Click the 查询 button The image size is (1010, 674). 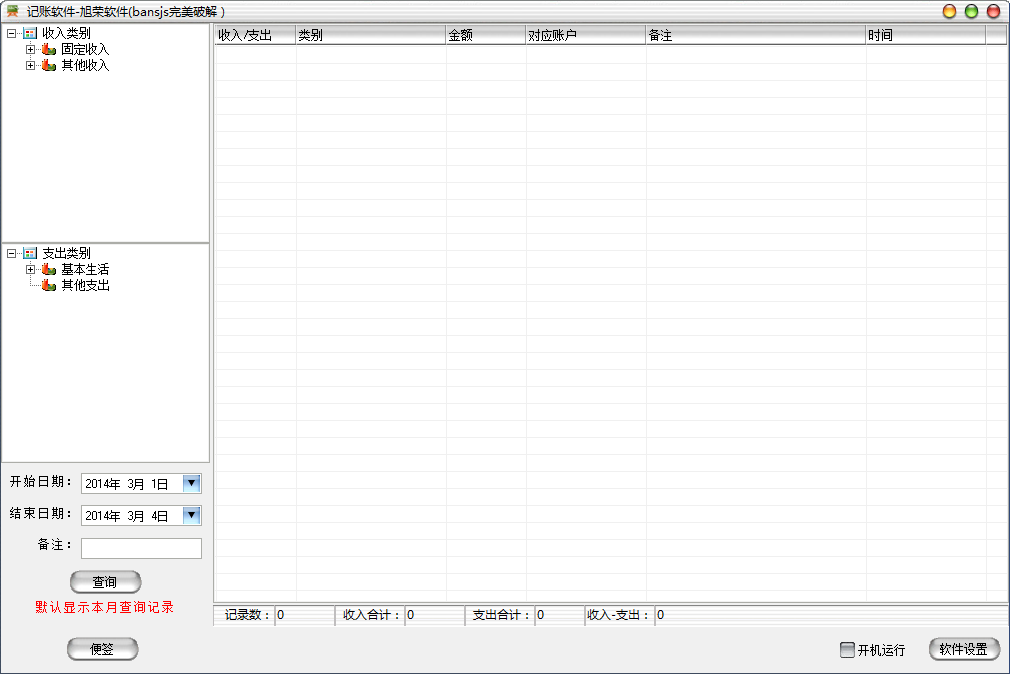coord(105,582)
